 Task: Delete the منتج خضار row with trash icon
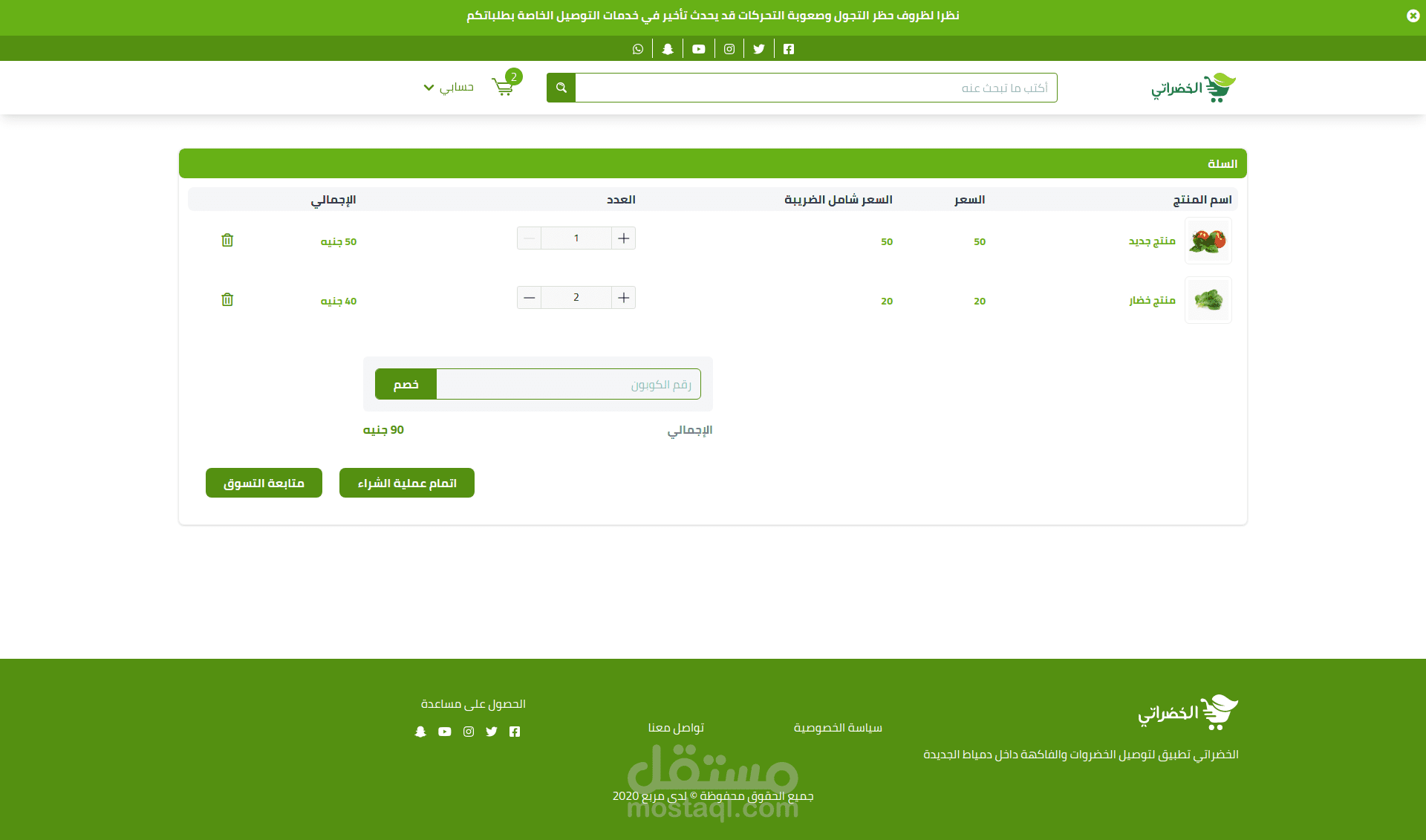(227, 299)
